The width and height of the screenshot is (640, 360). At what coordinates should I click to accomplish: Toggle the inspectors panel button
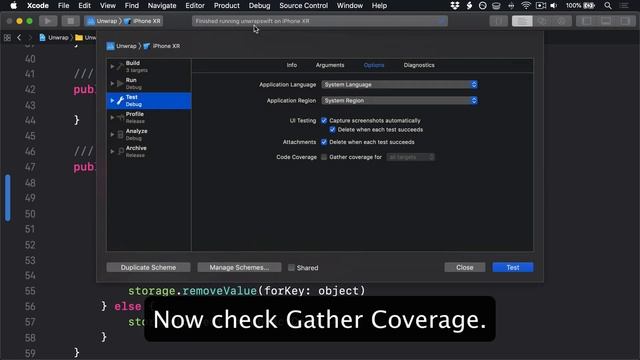coord(625,21)
